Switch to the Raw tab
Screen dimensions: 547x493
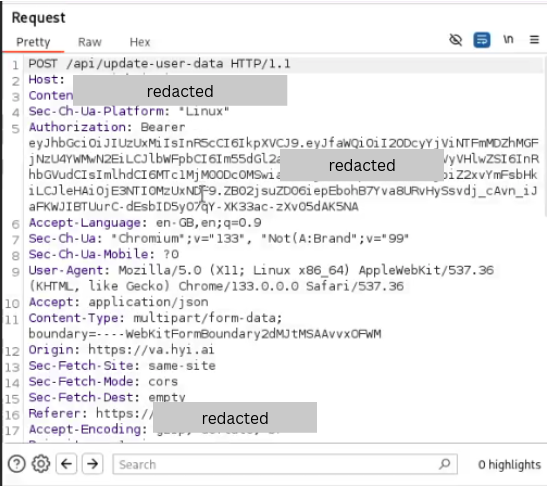point(90,42)
